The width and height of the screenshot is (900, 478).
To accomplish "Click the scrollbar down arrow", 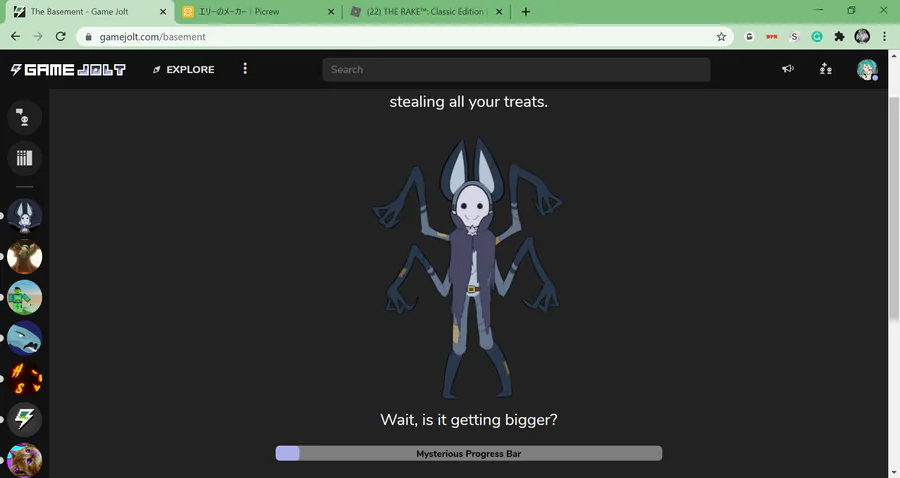I will click(894, 472).
